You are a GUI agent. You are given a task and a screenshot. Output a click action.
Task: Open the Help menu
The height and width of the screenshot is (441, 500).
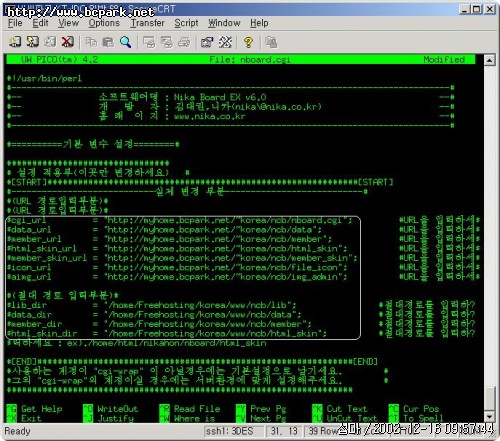point(259,23)
